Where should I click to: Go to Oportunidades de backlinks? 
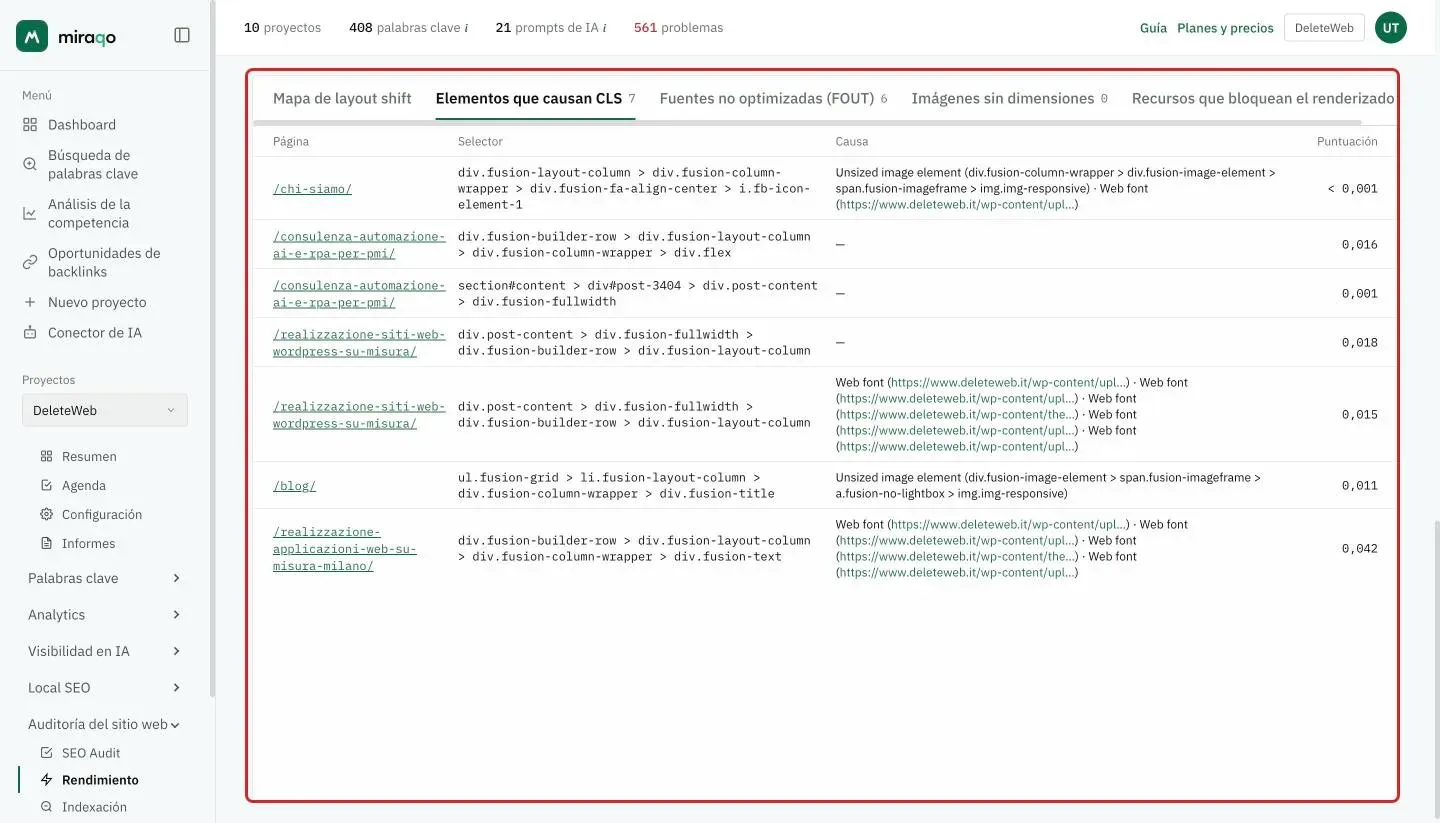click(104, 262)
